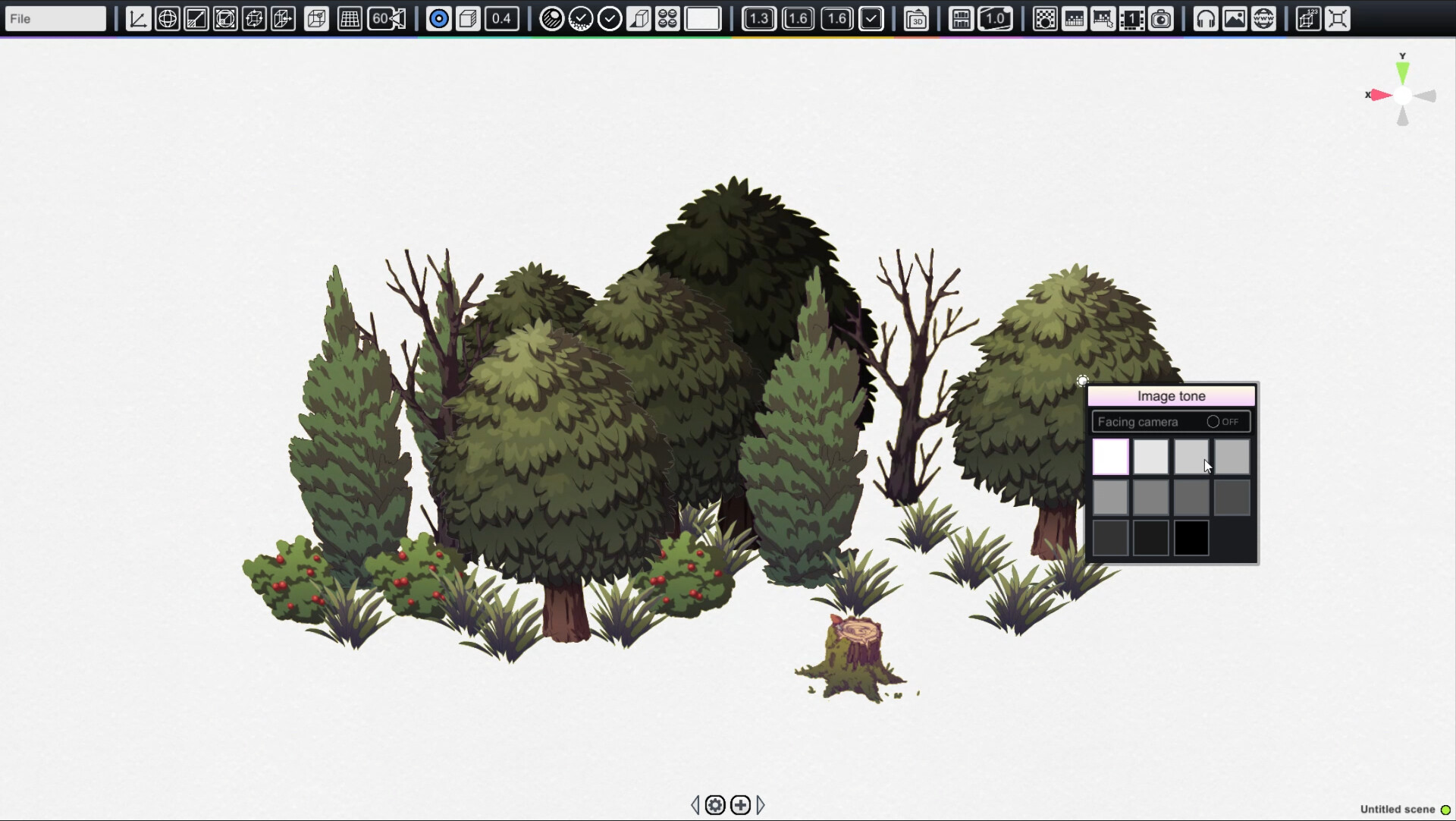The image size is (1456, 821).
Task: Open the dithering checkerboard pattern icon
Action: pos(1044,19)
